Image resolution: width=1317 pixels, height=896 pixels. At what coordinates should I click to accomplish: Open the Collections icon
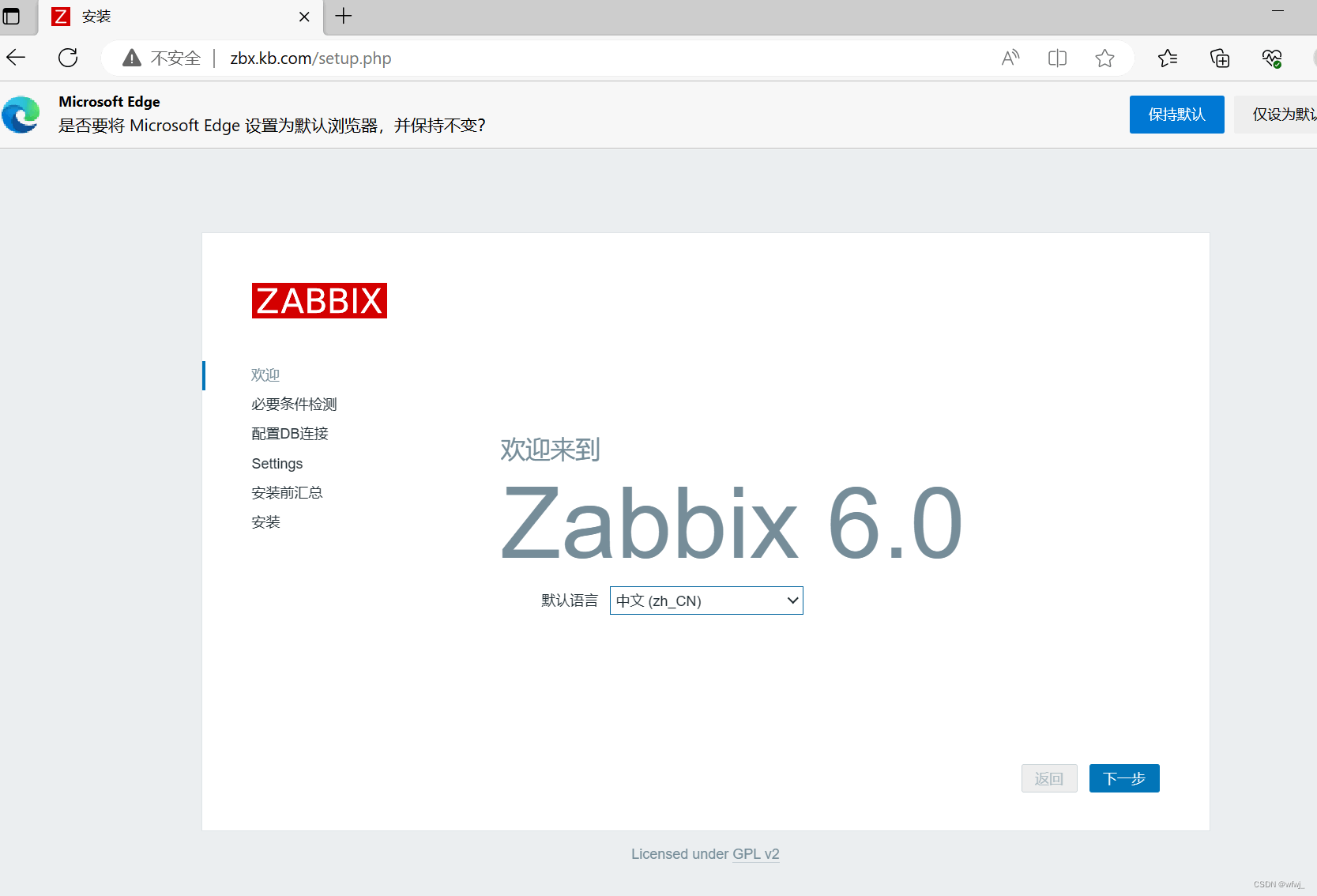pyautogui.click(x=1220, y=58)
